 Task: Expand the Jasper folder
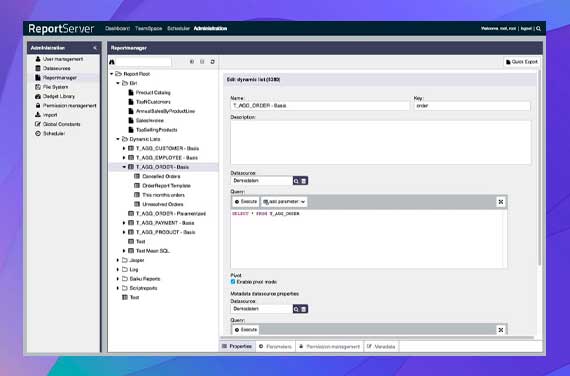coord(118,260)
